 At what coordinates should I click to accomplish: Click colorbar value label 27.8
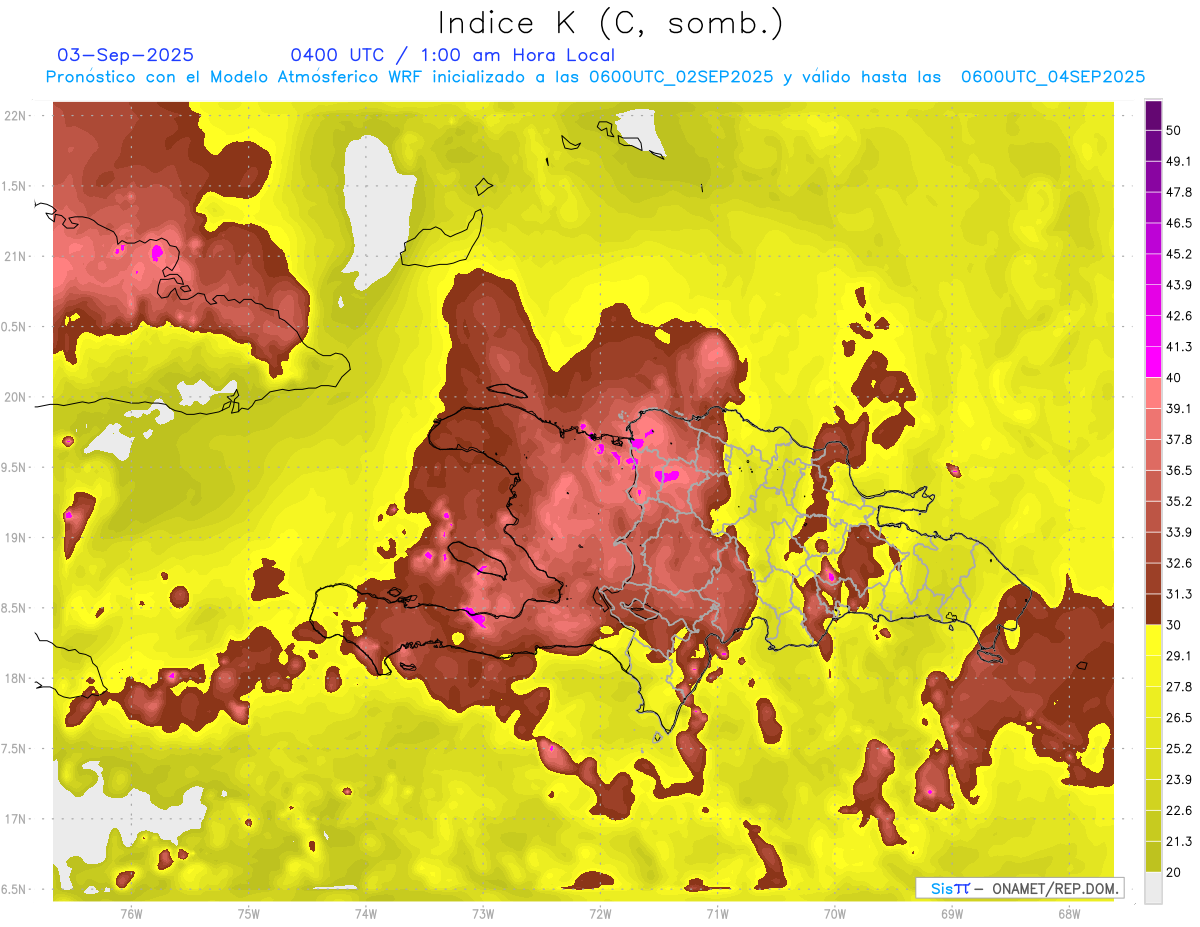1179,686
